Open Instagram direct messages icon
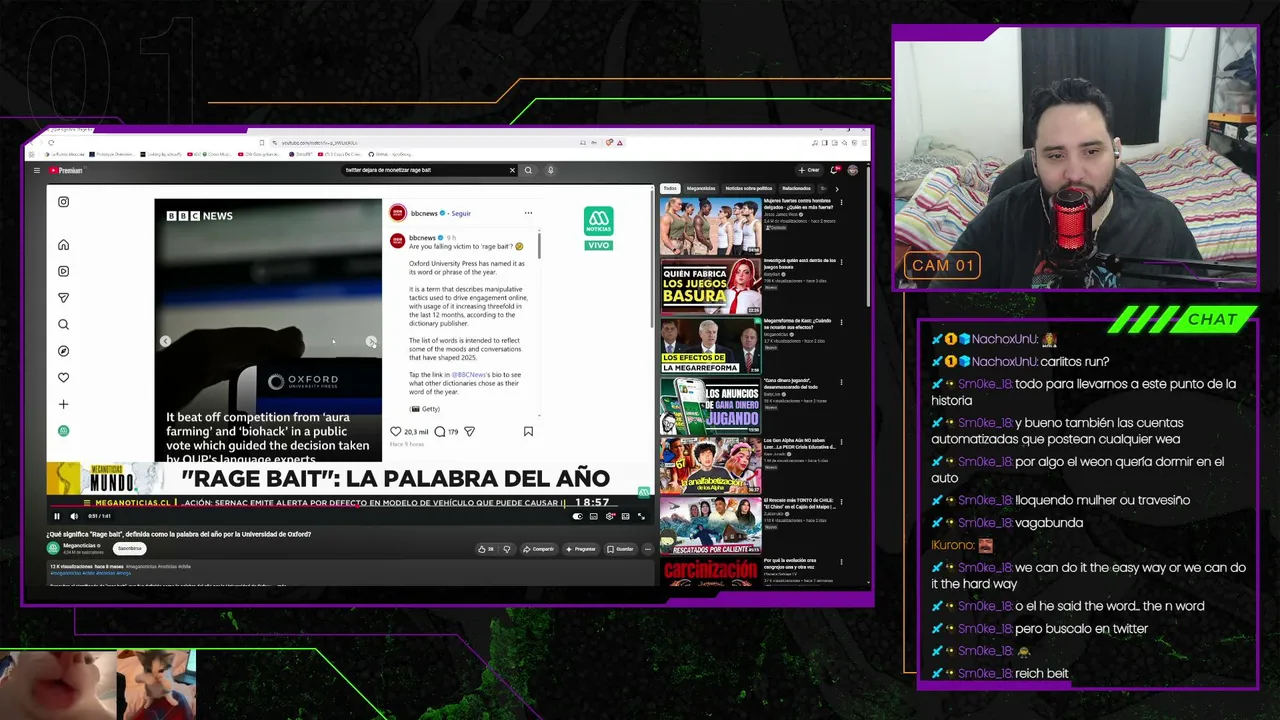Image resolution: width=1280 pixels, height=720 pixels. pos(63,298)
